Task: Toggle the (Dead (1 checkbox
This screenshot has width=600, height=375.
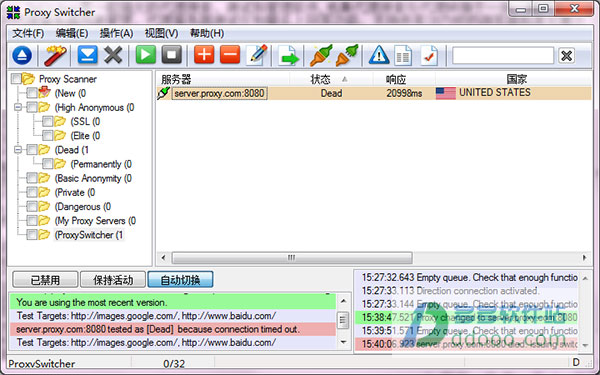Action: [x=32, y=150]
